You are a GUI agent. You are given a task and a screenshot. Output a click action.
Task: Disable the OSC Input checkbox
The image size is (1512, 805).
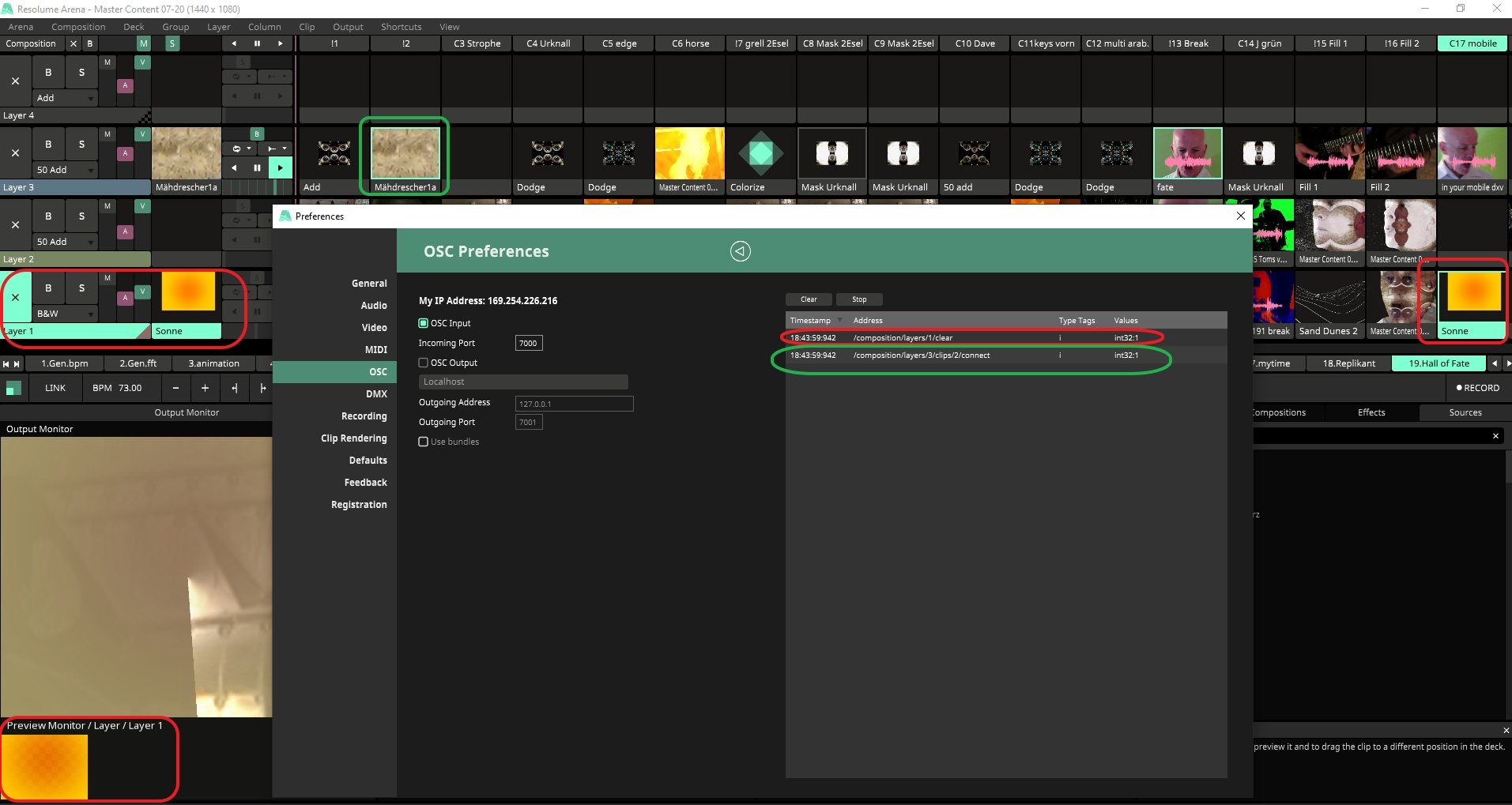(x=424, y=323)
